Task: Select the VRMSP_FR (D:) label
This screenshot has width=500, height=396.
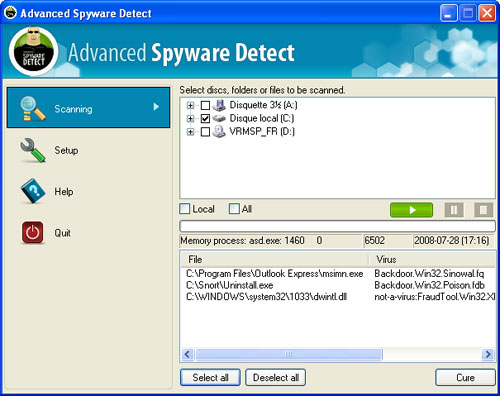Action: pos(262,132)
